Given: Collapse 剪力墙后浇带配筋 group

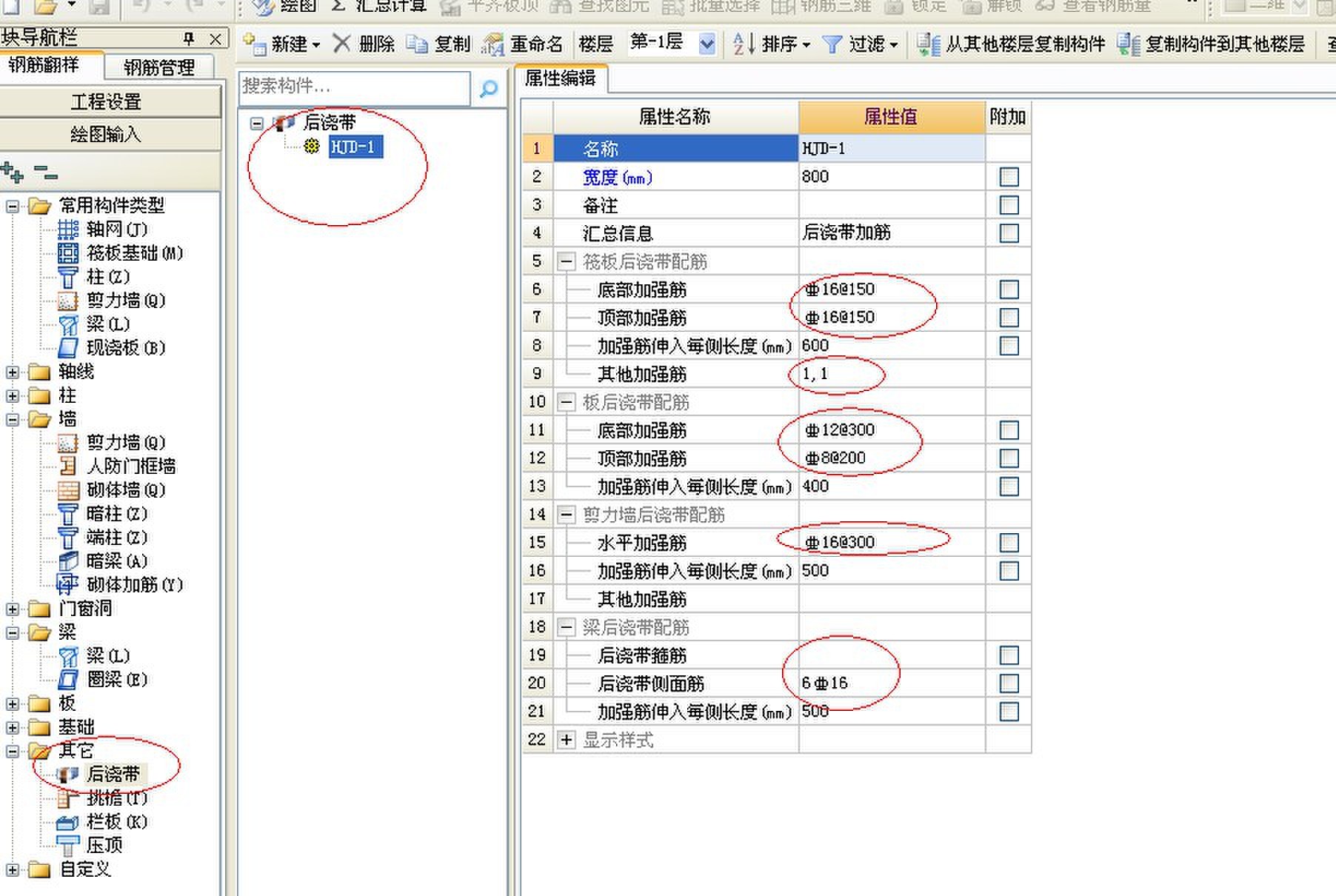Looking at the screenshot, I should click(566, 515).
